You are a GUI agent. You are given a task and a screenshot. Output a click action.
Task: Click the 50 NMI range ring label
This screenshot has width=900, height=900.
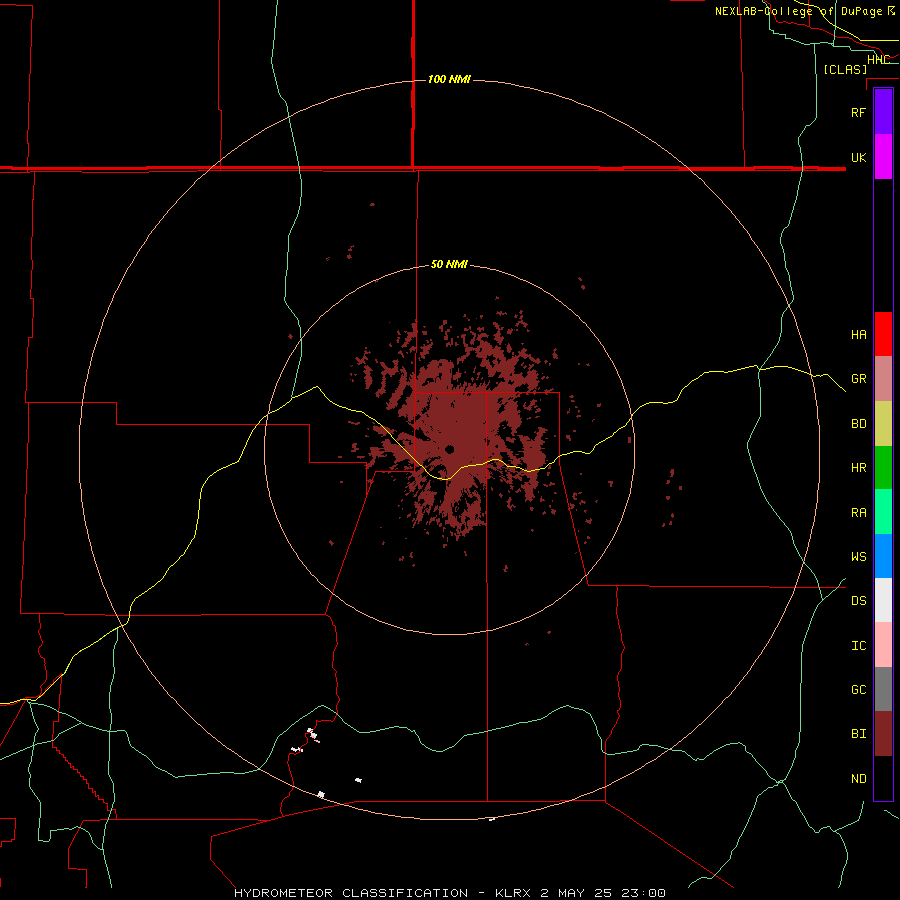pos(449,264)
